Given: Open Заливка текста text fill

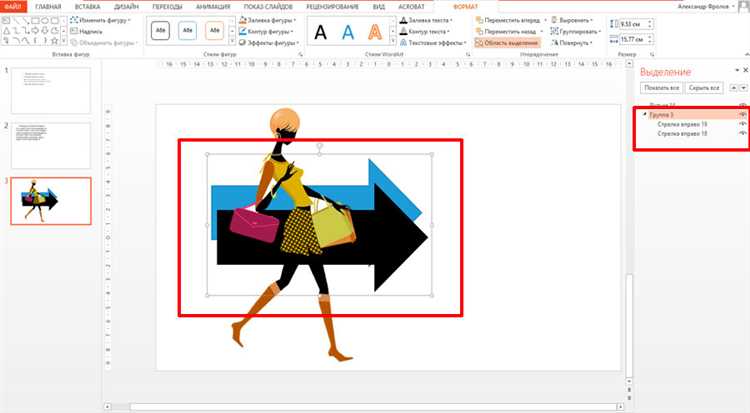Looking at the screenshot, I should tap(426, 20).
